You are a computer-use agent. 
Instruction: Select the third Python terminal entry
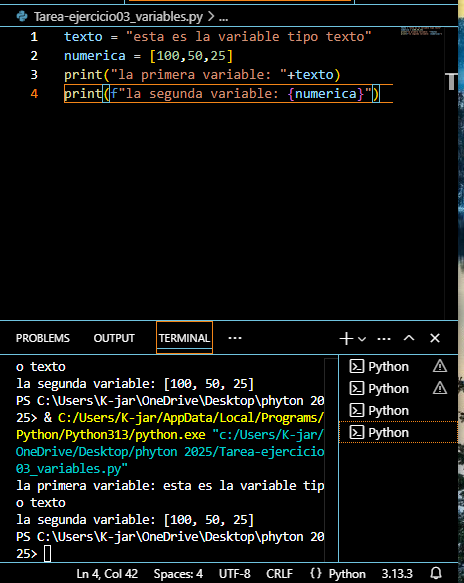pos(398,410)
